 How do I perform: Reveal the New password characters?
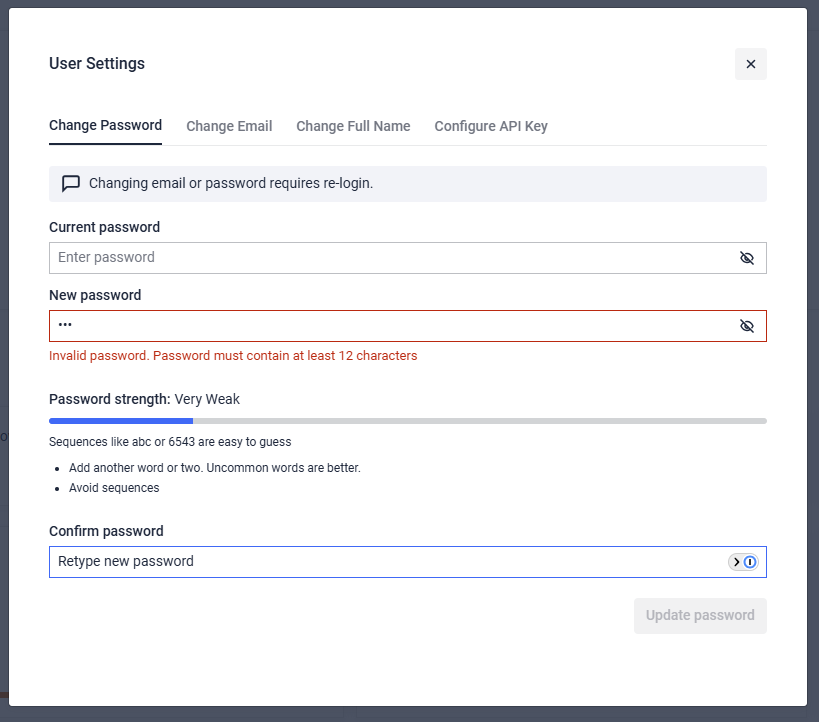click(746, 326)
